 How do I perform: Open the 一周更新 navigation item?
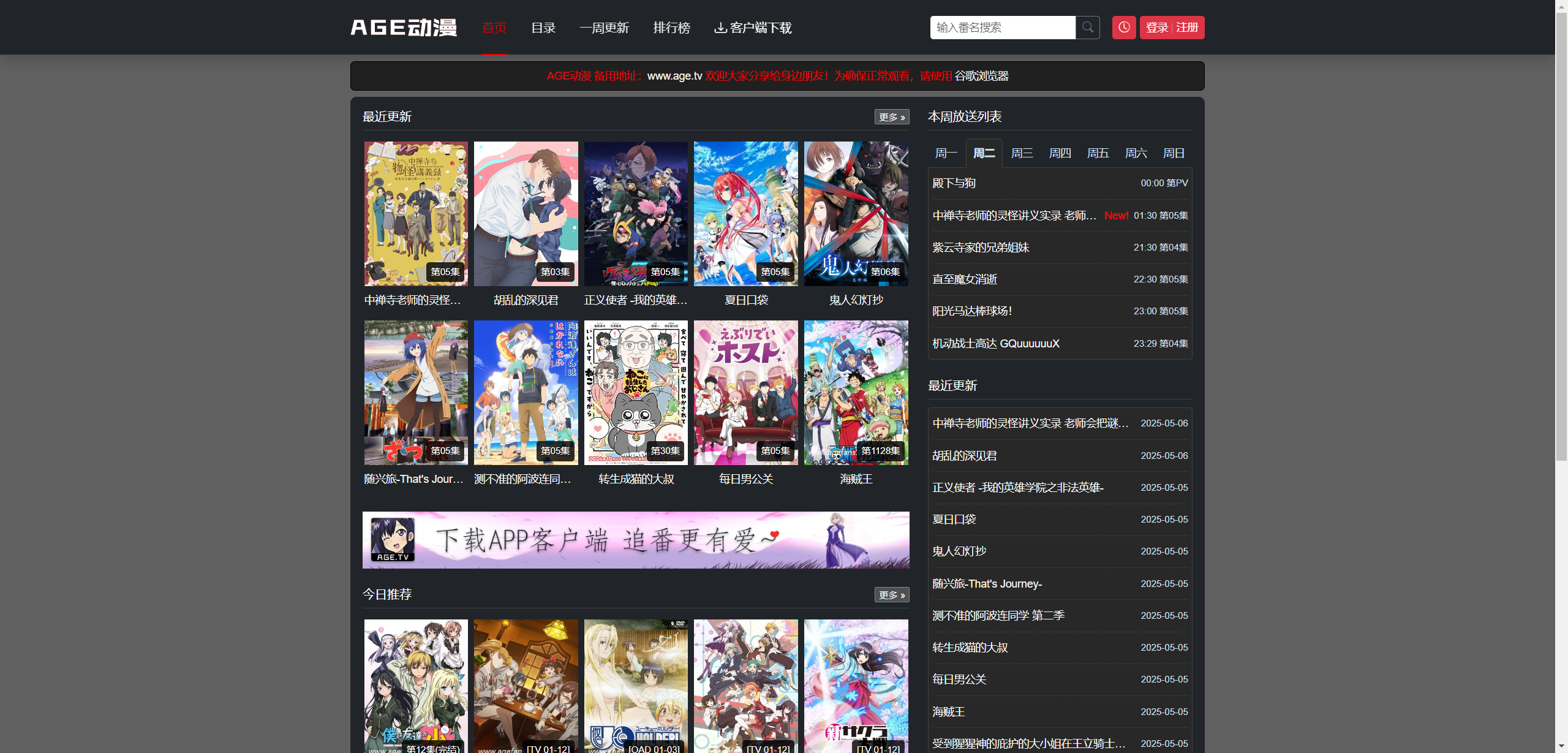tap(604, 28)
